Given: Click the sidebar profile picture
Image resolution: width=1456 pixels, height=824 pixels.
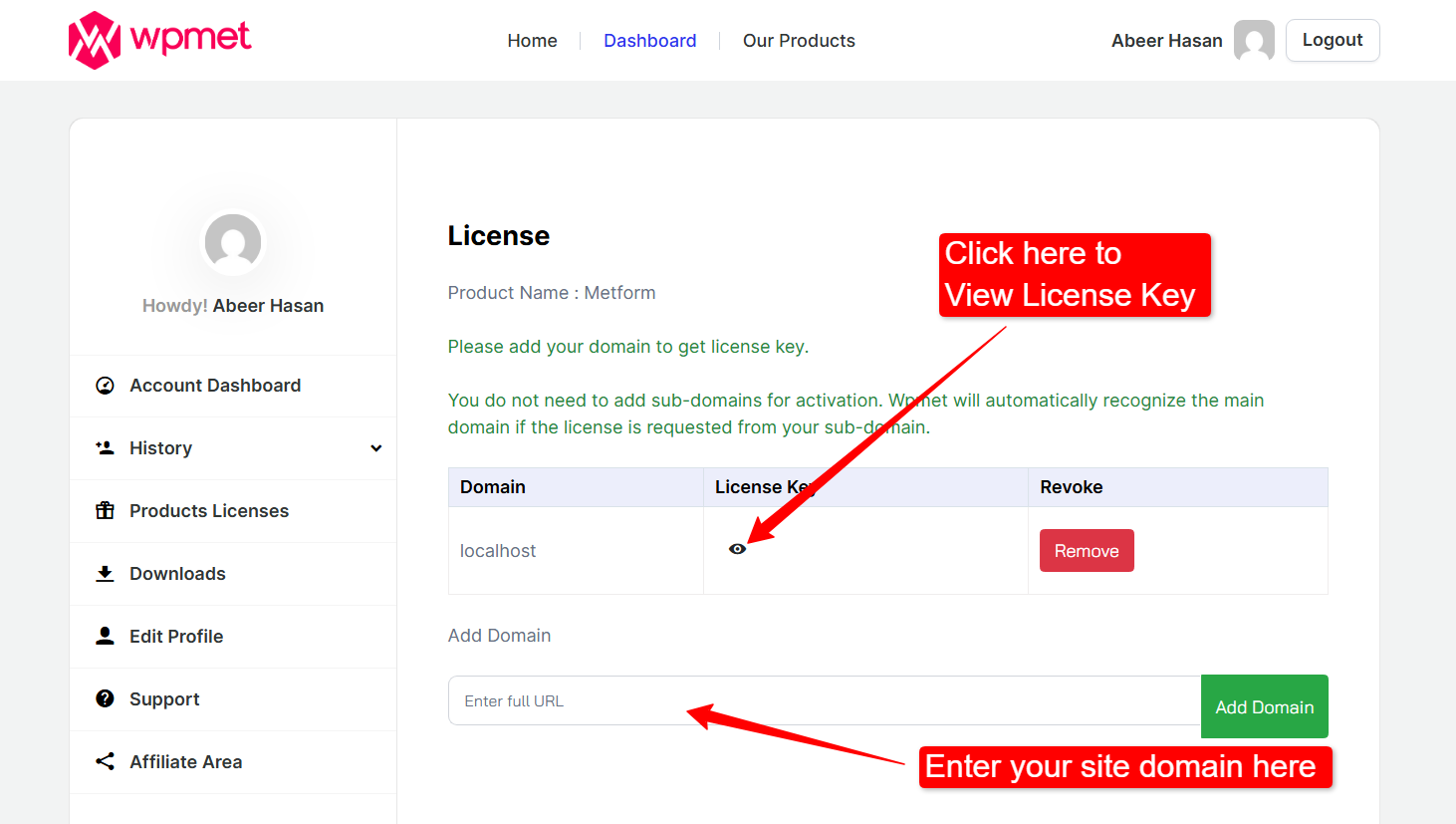Looking at the screenshot, I should tap(233, 242).
